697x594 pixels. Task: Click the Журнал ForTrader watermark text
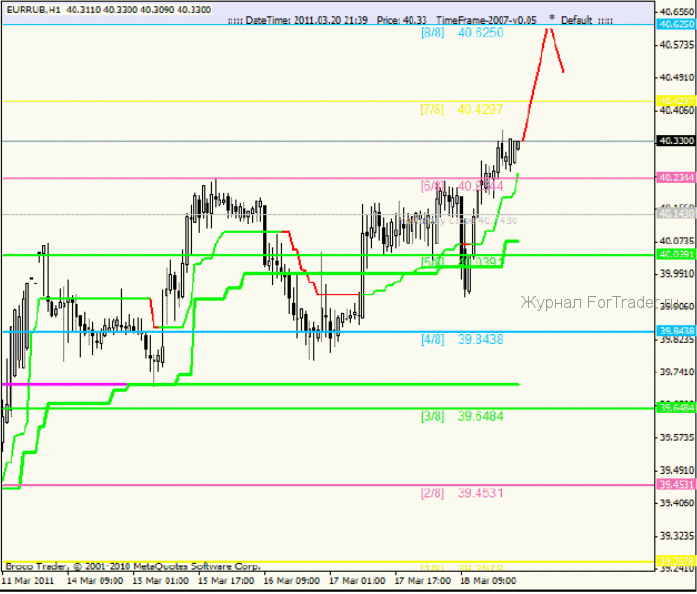[585, 304]
